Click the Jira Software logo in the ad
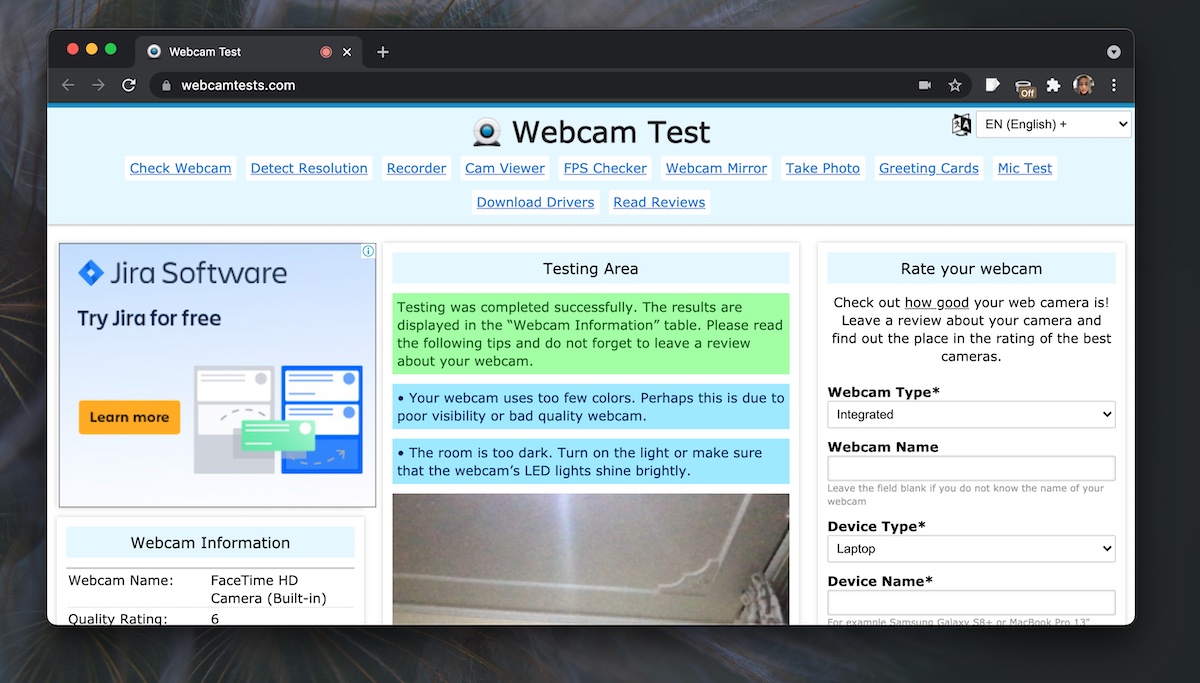 (183, 273)
